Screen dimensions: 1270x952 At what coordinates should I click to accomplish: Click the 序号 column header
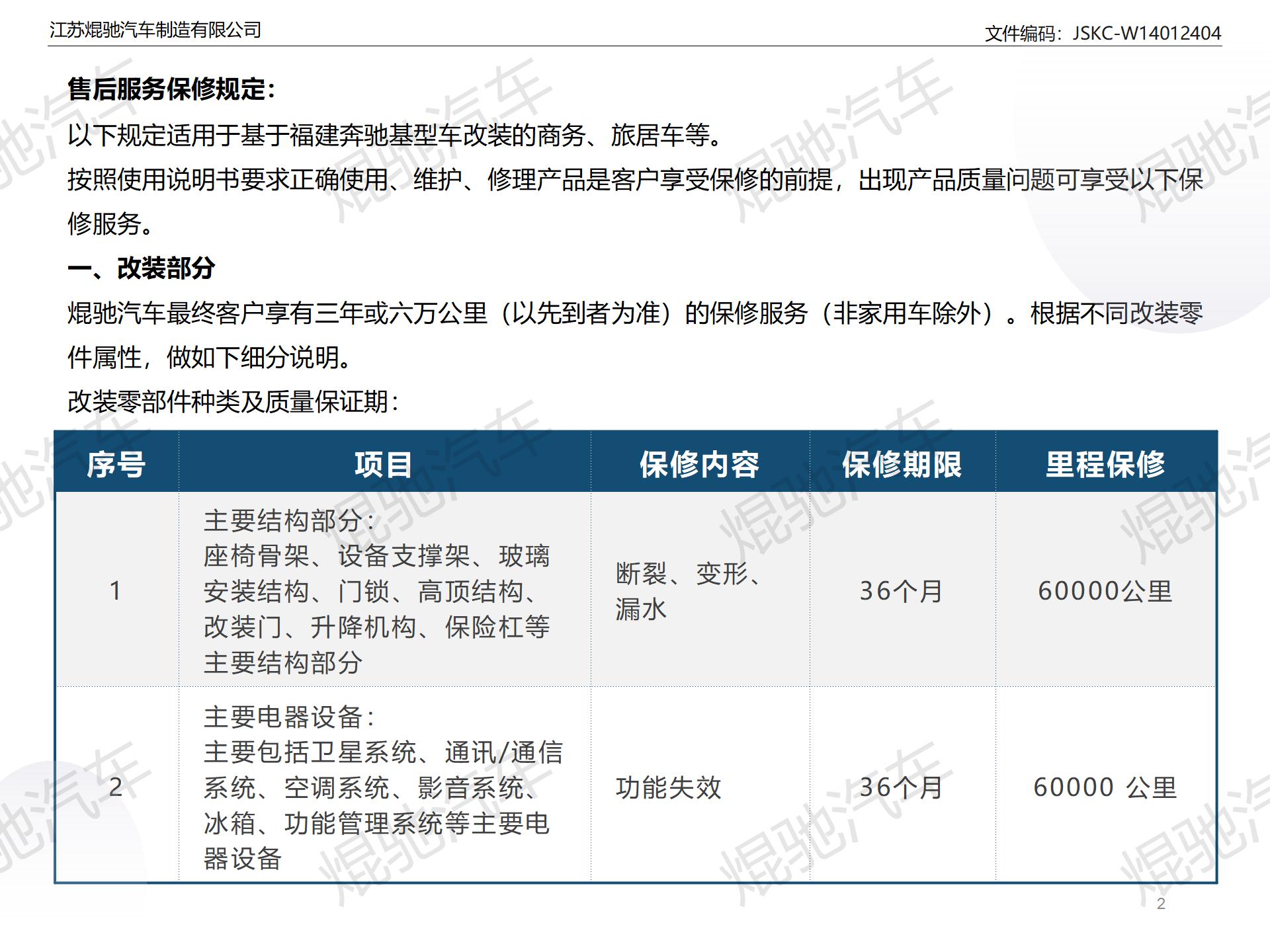tap(116, 464)
